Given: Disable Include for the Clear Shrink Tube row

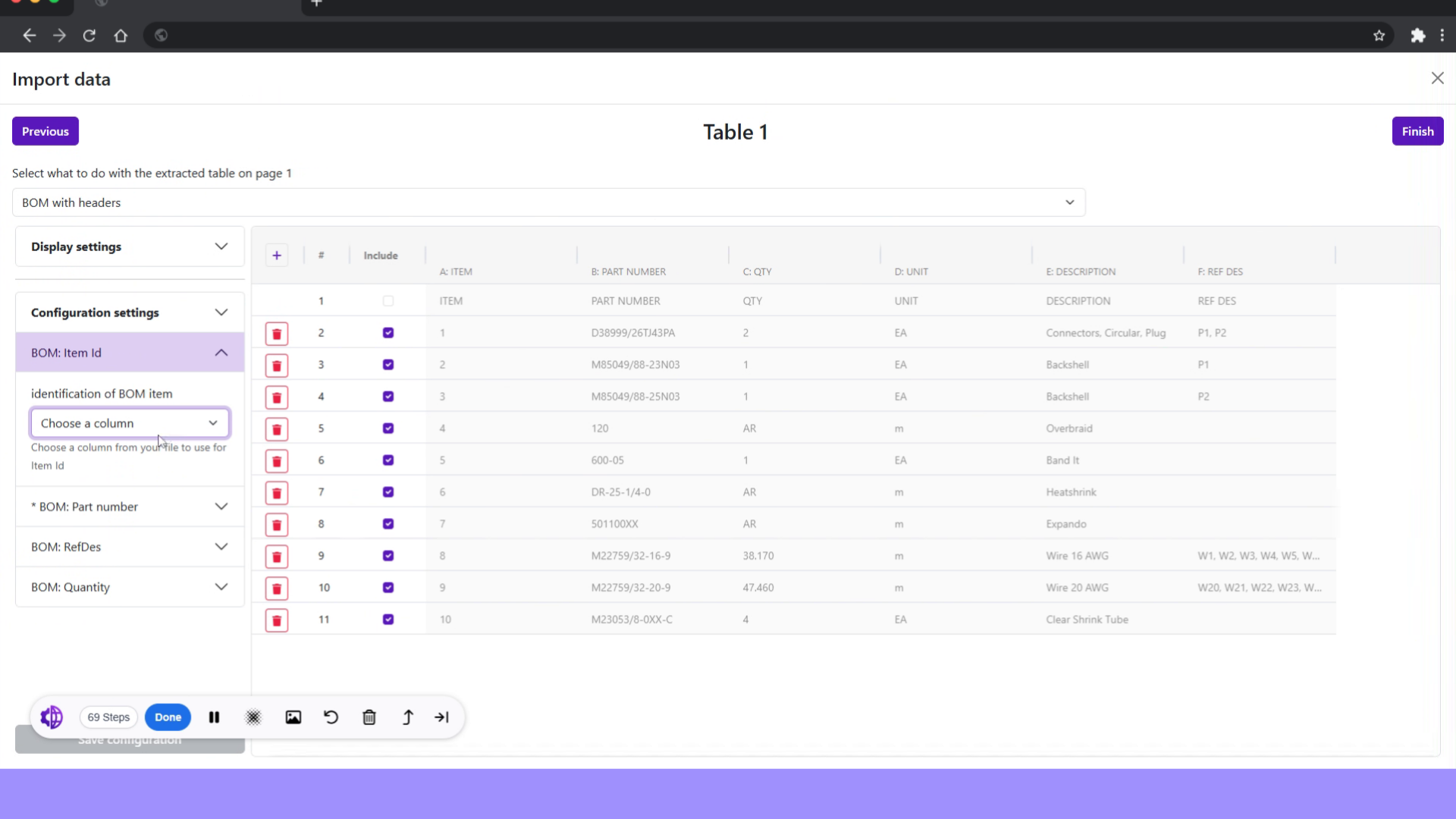Looking at the screenshot, I should 388,620.
